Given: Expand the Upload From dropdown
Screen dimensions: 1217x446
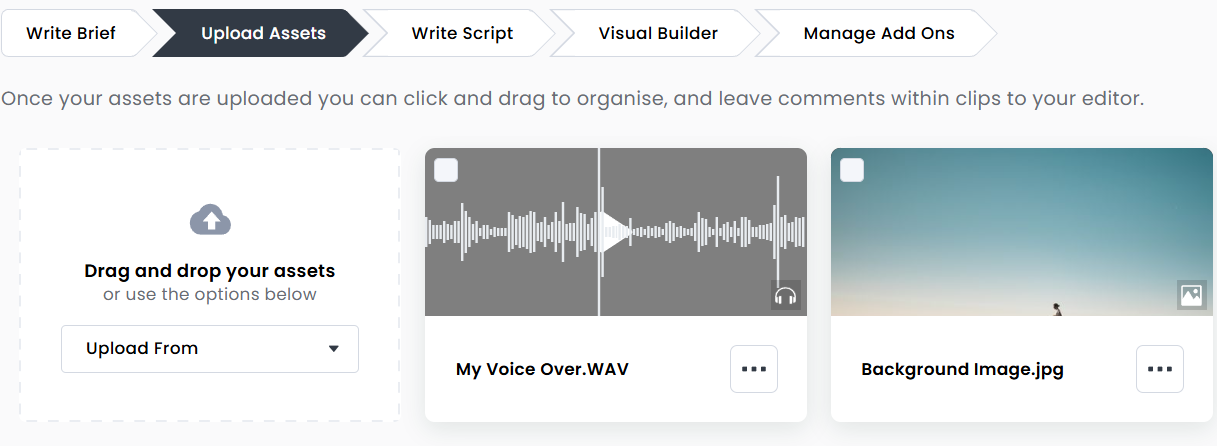Looking at the screenshot, I should click(x=210, y=349).
